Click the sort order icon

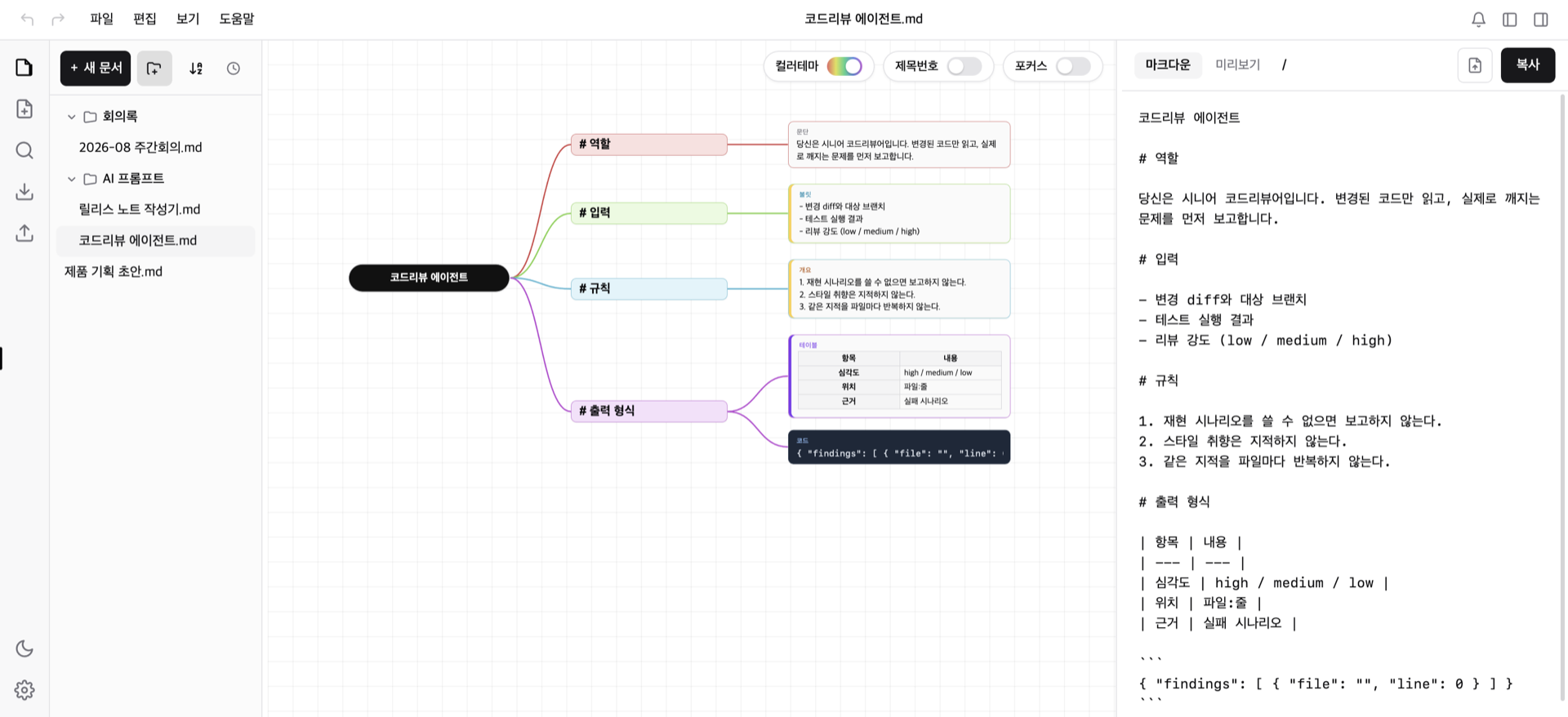196,69
